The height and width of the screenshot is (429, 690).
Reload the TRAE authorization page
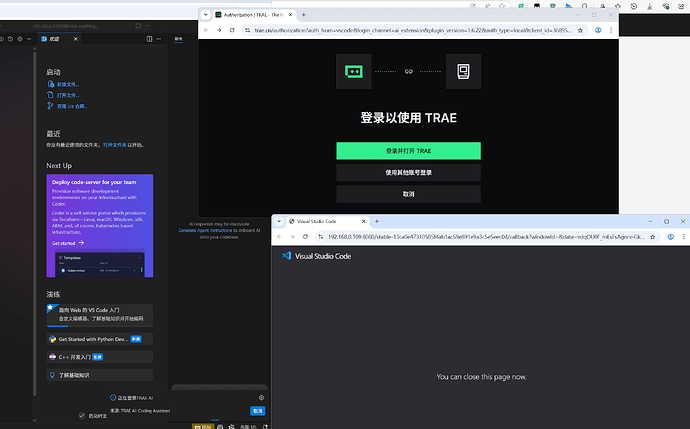[232, 30]
